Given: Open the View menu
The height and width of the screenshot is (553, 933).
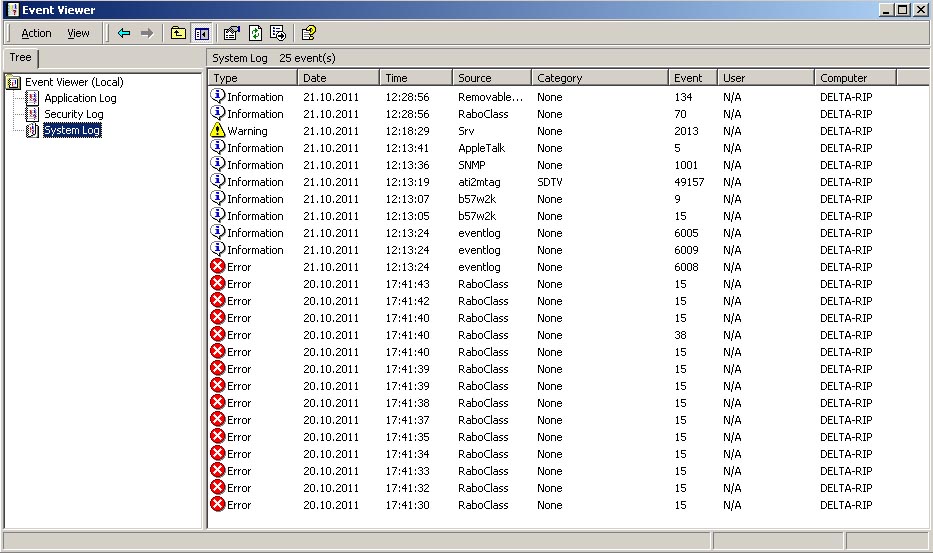Looking at the screenshot, I should [x=78, y=33].
